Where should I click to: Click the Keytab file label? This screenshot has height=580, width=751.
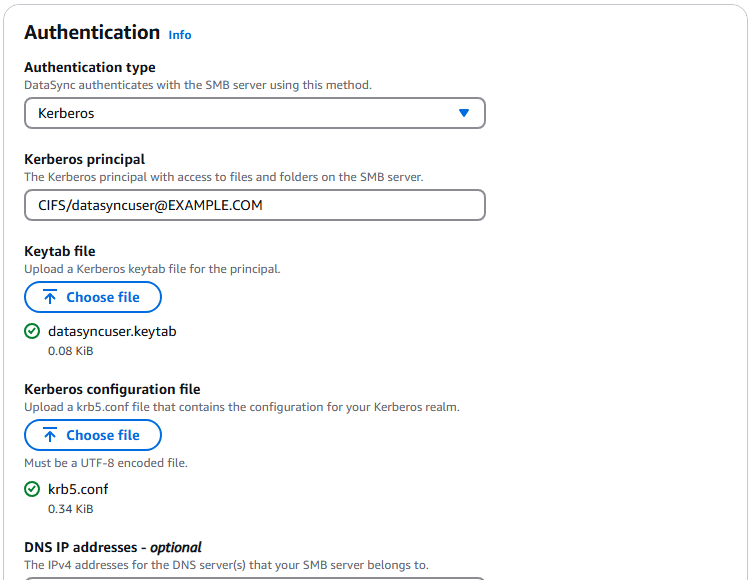60,251
